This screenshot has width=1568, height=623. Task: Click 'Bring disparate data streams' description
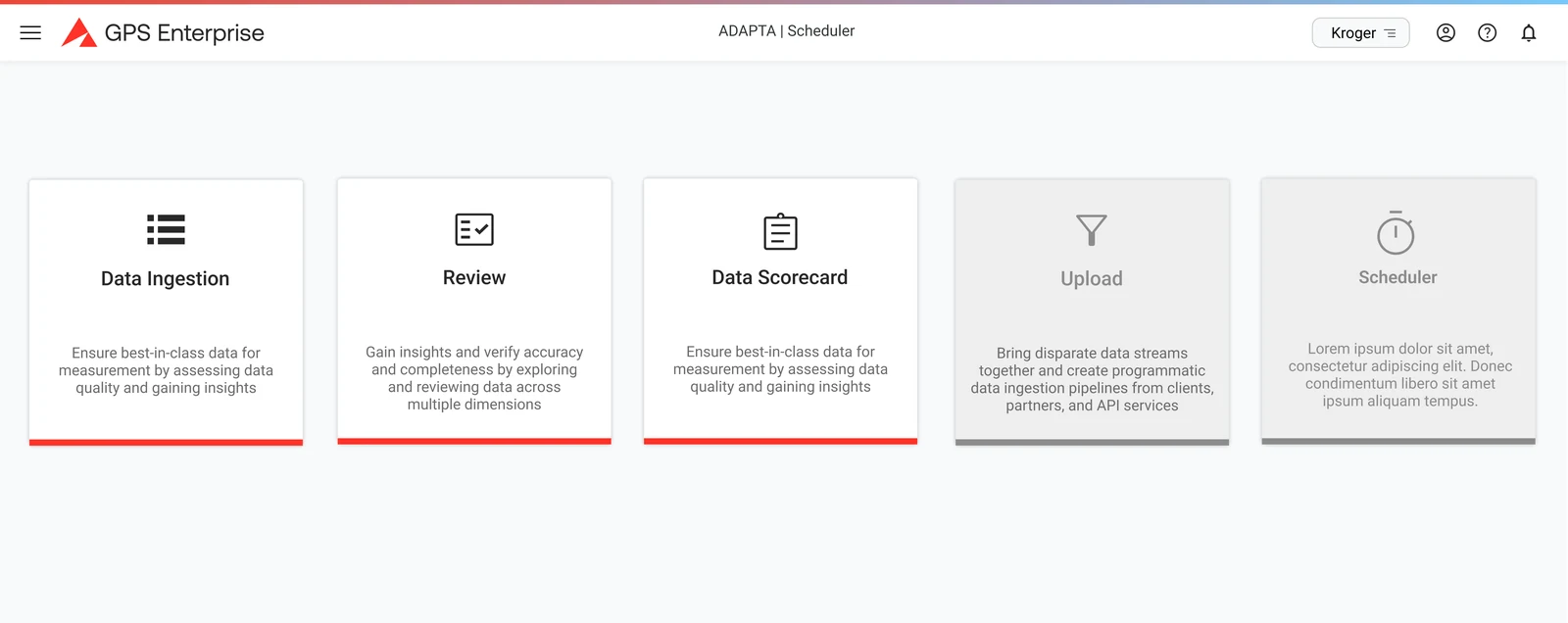1092,379
